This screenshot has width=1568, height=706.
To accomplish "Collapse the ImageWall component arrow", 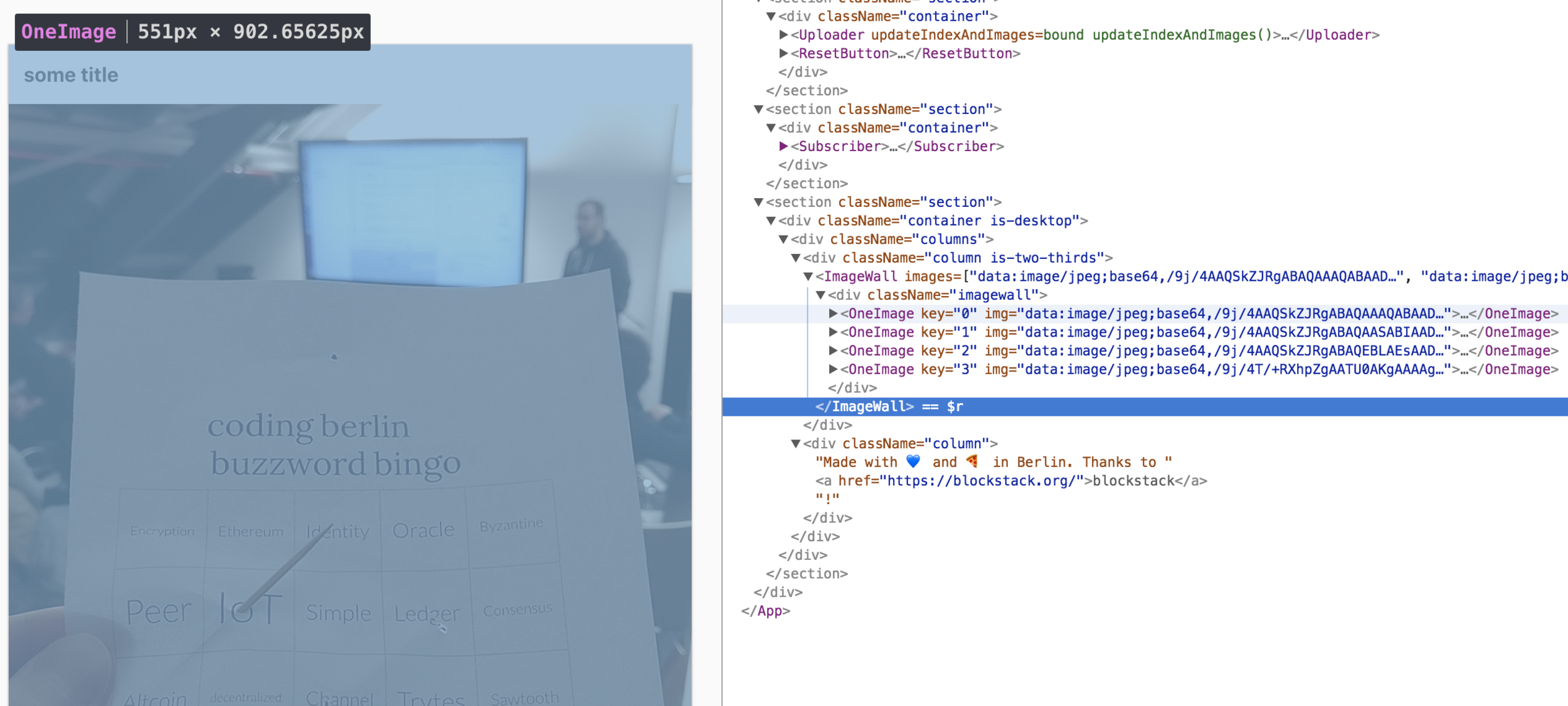I will (x=808, y=277).
